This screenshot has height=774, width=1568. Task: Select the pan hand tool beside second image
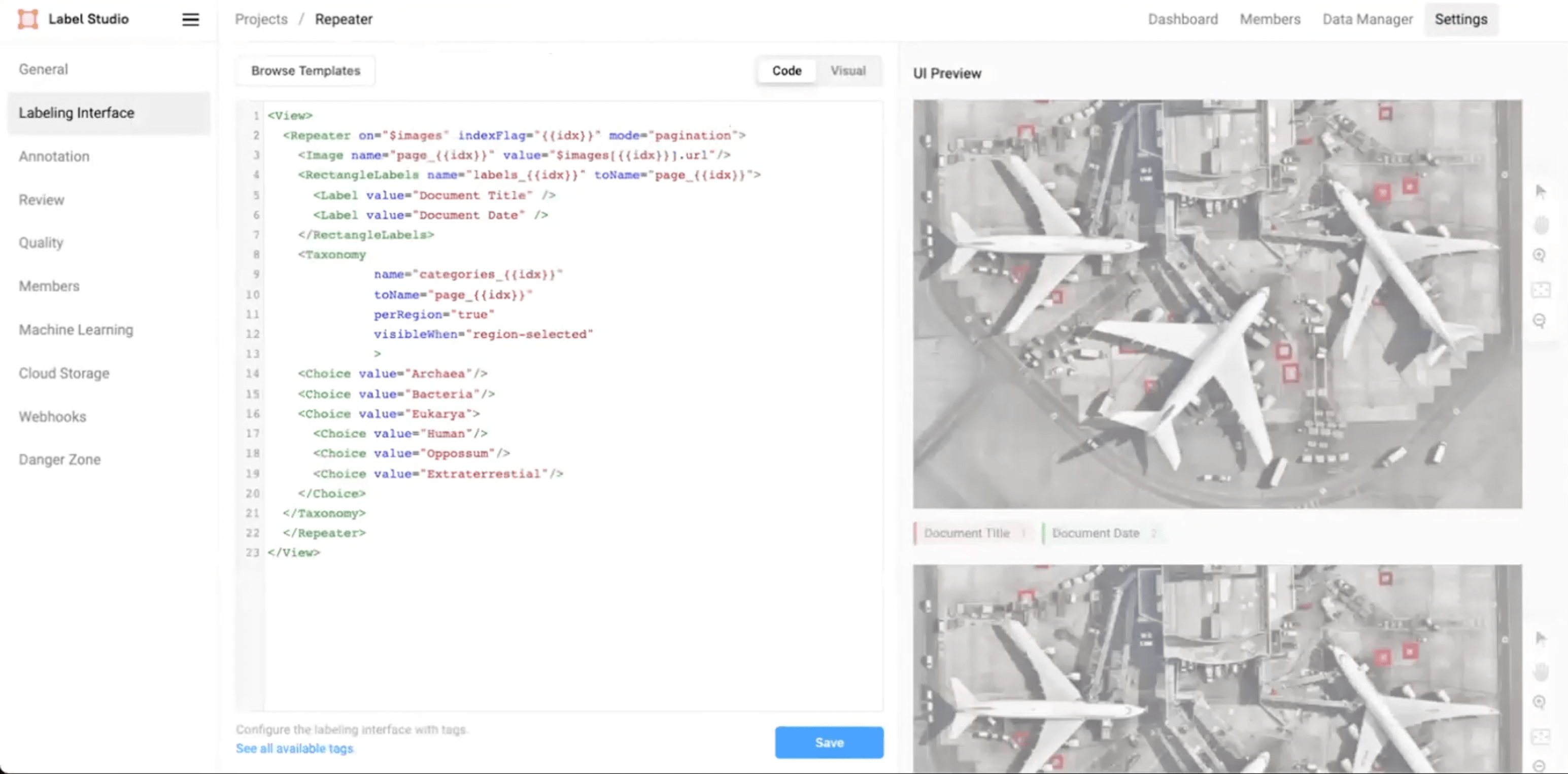(1541, 672)
